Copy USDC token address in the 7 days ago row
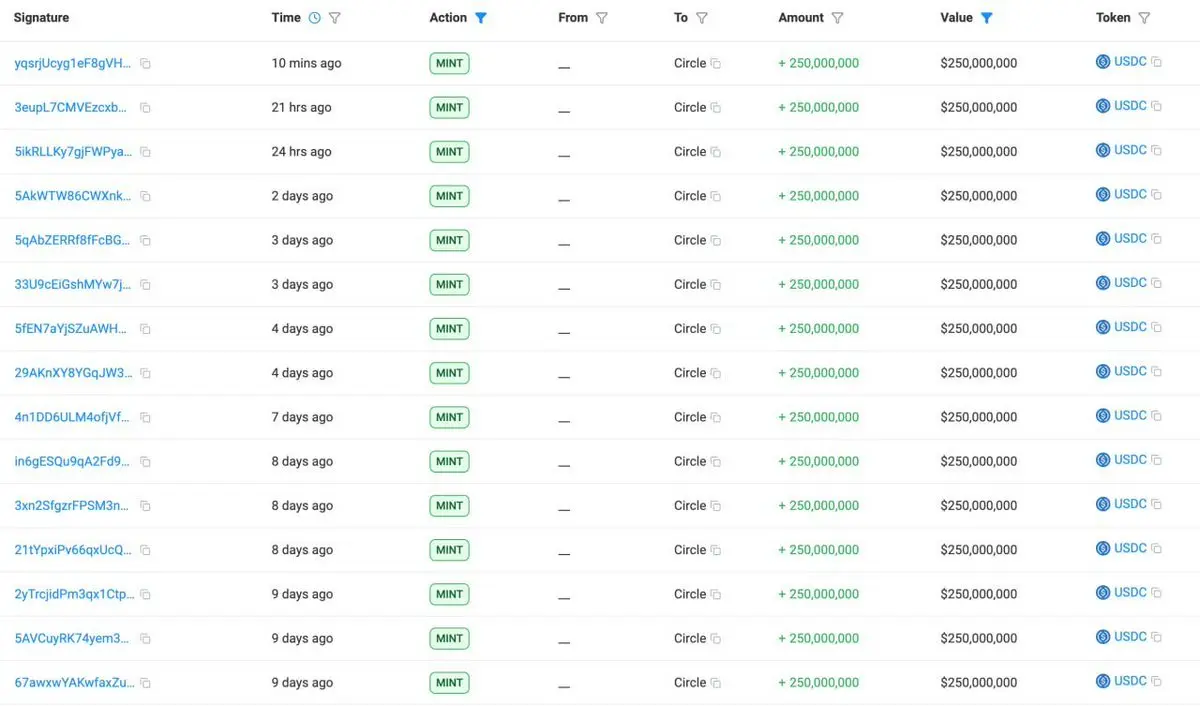The image size is (1200, 707). click(1156, 416)
